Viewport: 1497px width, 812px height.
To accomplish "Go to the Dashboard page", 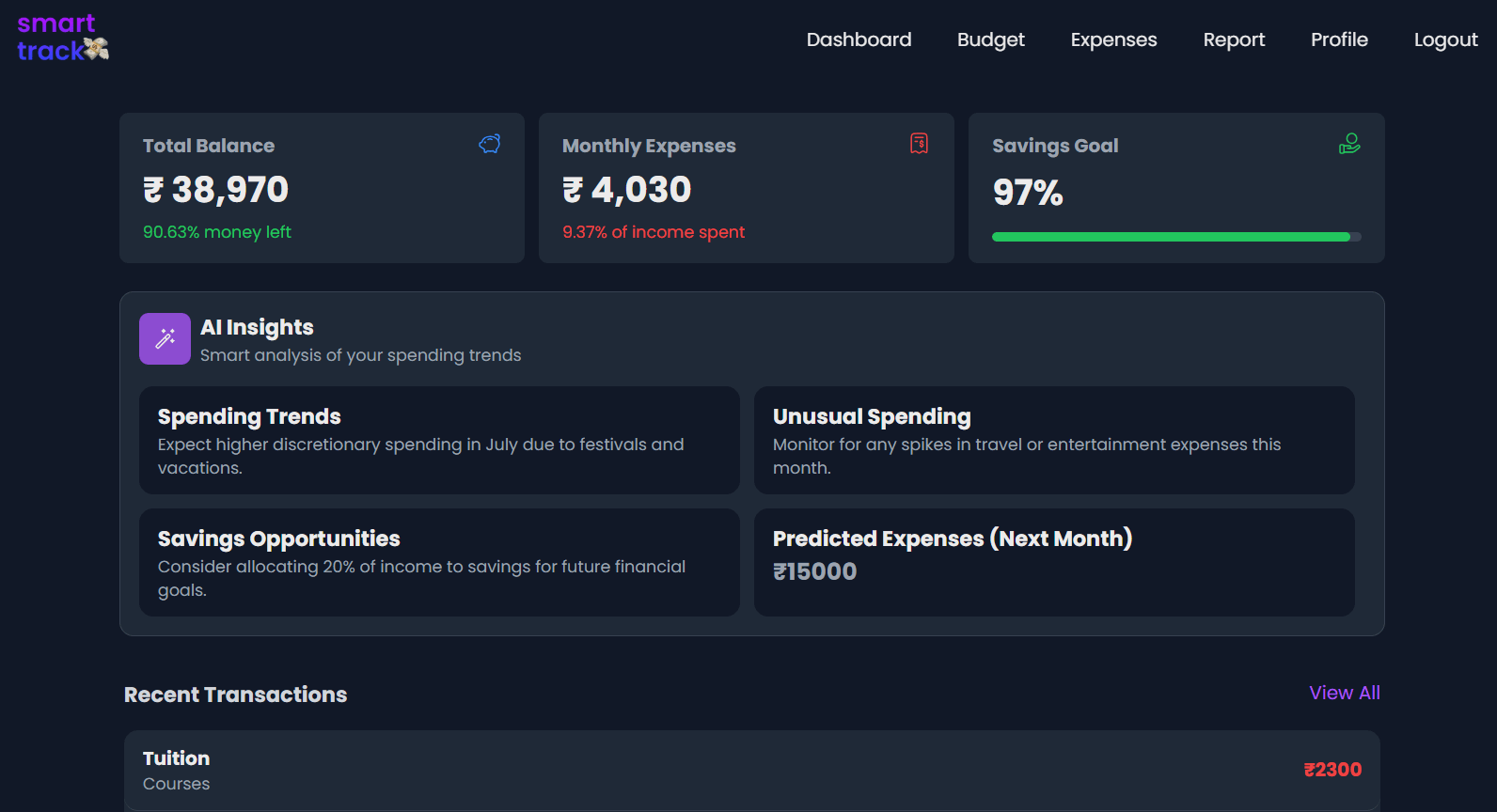I will pos(859,39).
